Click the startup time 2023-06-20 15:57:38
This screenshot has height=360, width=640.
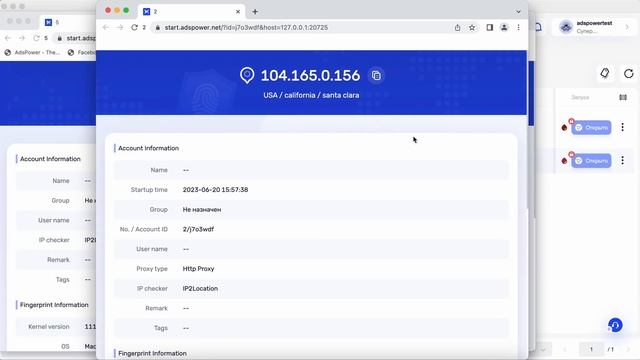tap(215, 190)
